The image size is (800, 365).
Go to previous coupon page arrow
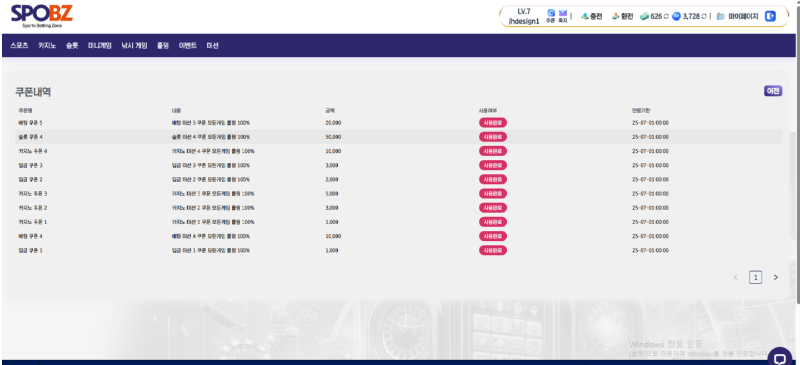click(735, 277)
